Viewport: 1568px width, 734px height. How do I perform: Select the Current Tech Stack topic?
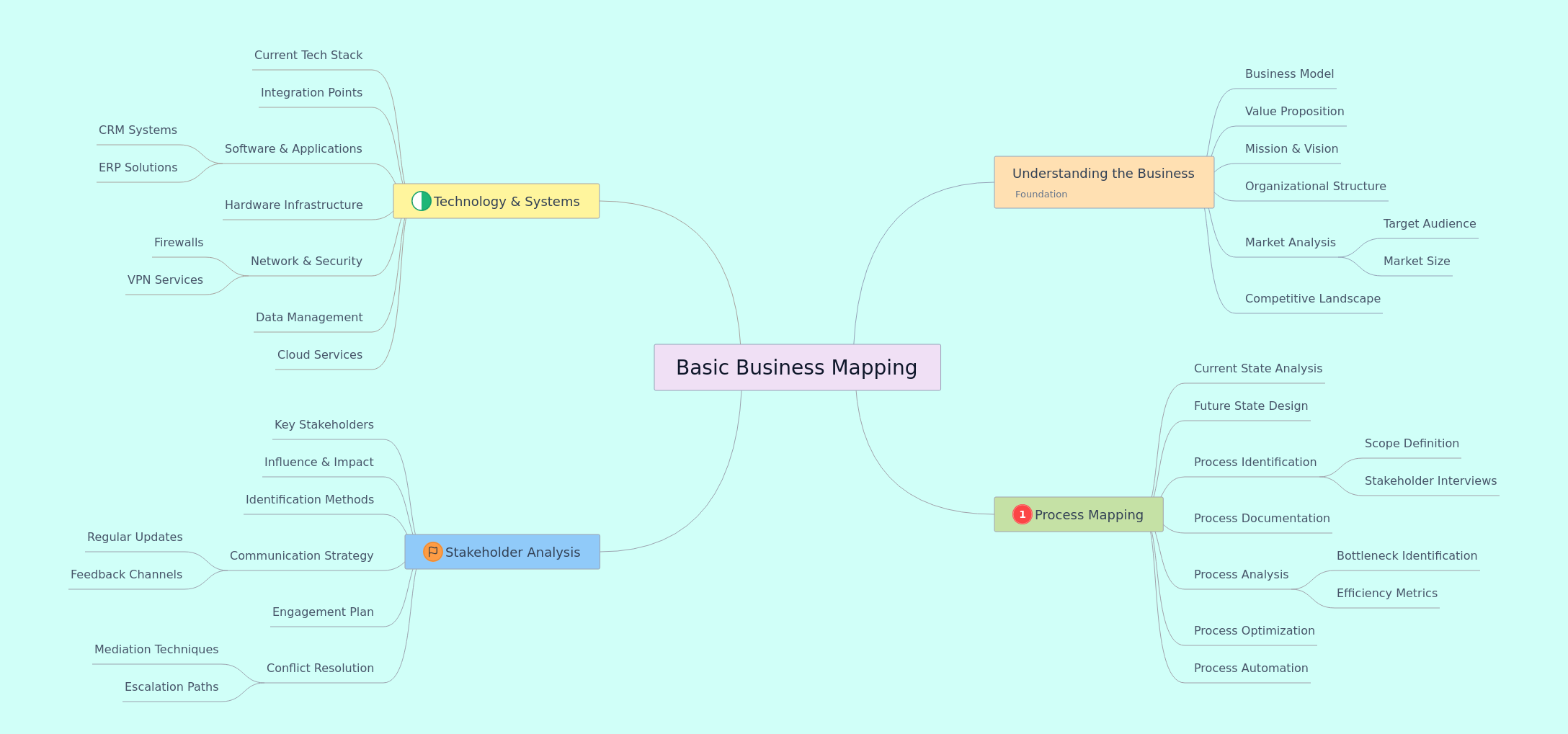click(x=308, y=55)
